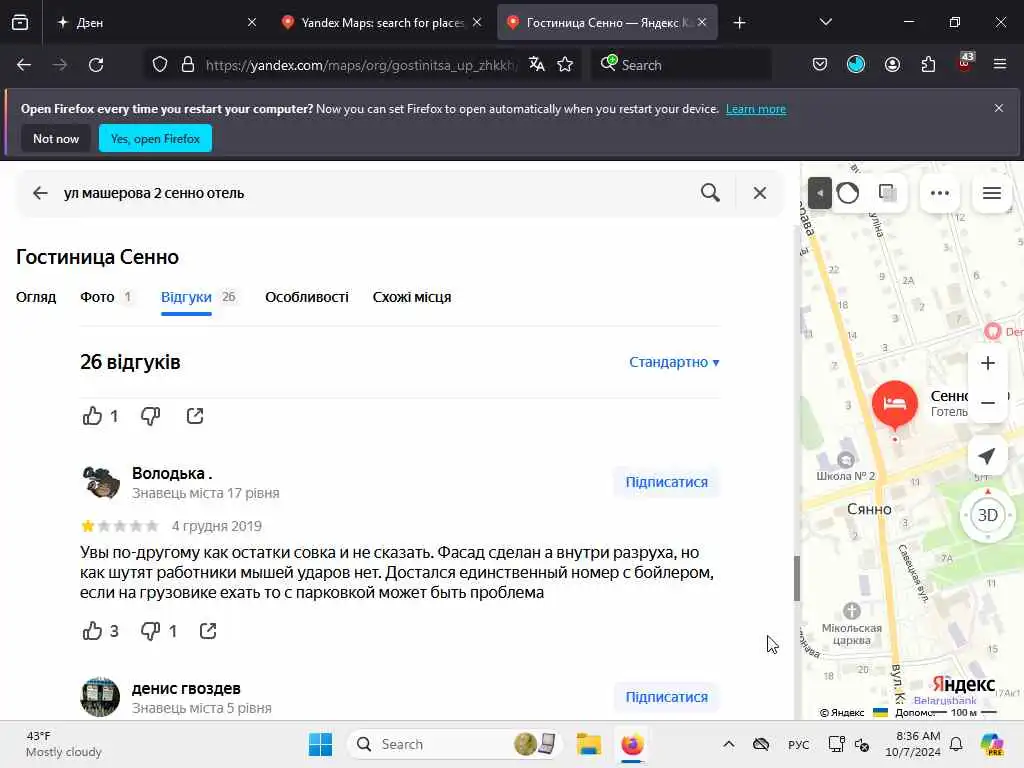Image resolution: width=1024 pixels, height=768 pixels.
Task: Click the Not now button
Action: (x=56, y=138)
